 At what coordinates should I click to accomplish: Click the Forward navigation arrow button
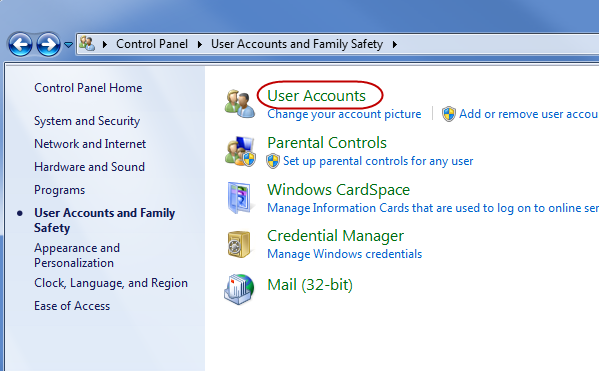coord(48,44)
